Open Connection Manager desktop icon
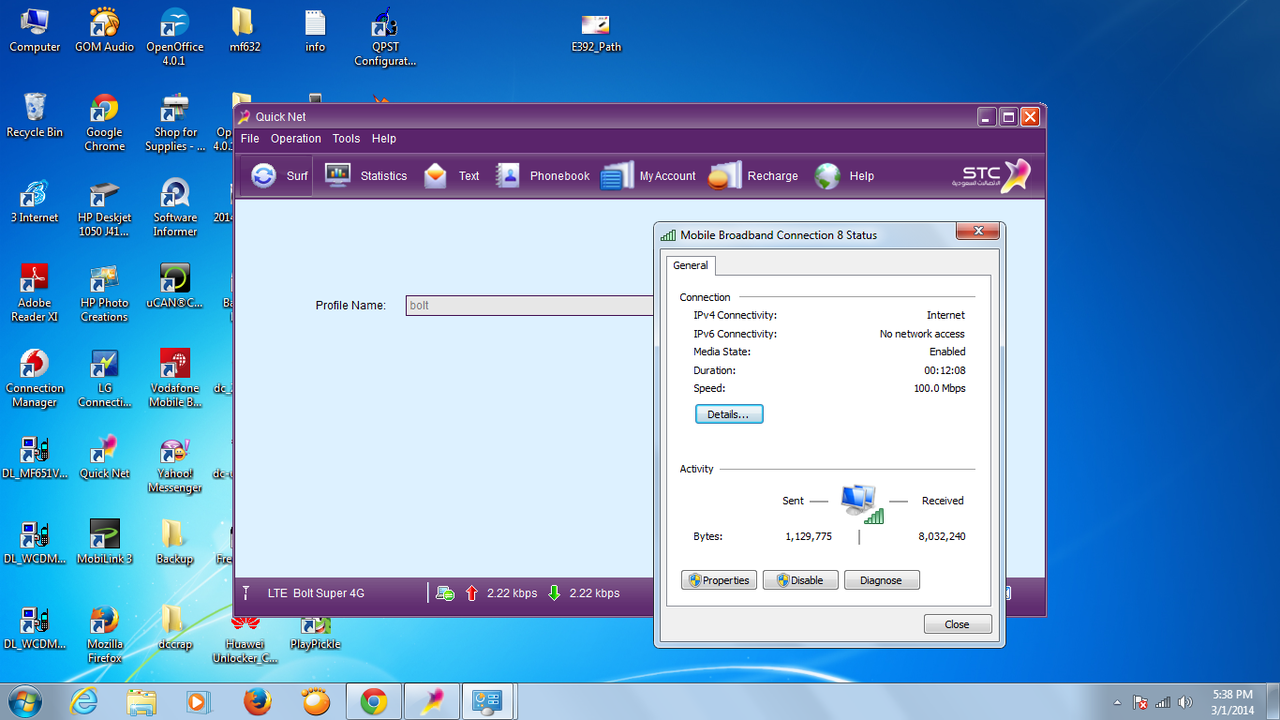The width and height of the screenshot is (1280, 720). 35,378
